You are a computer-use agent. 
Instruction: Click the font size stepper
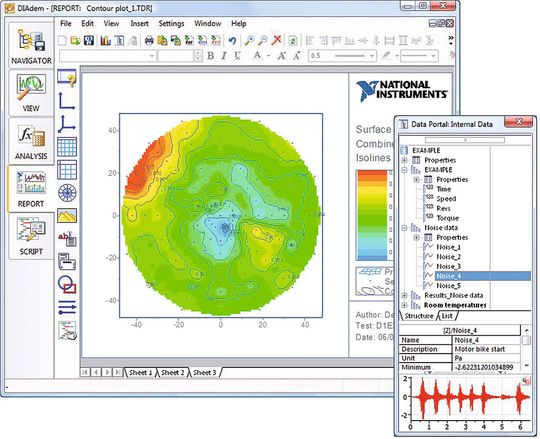click(x=198, y=56)
